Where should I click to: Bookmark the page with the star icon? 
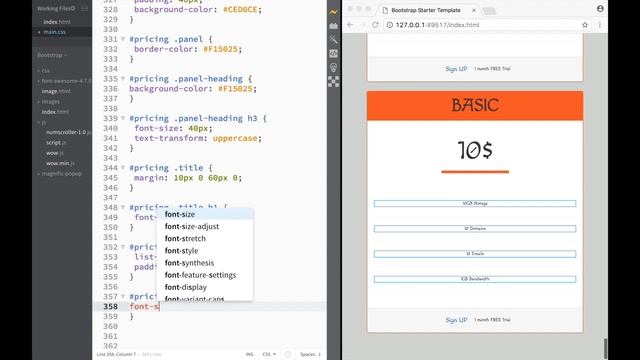pyautogui.click(x=585, y=25)
